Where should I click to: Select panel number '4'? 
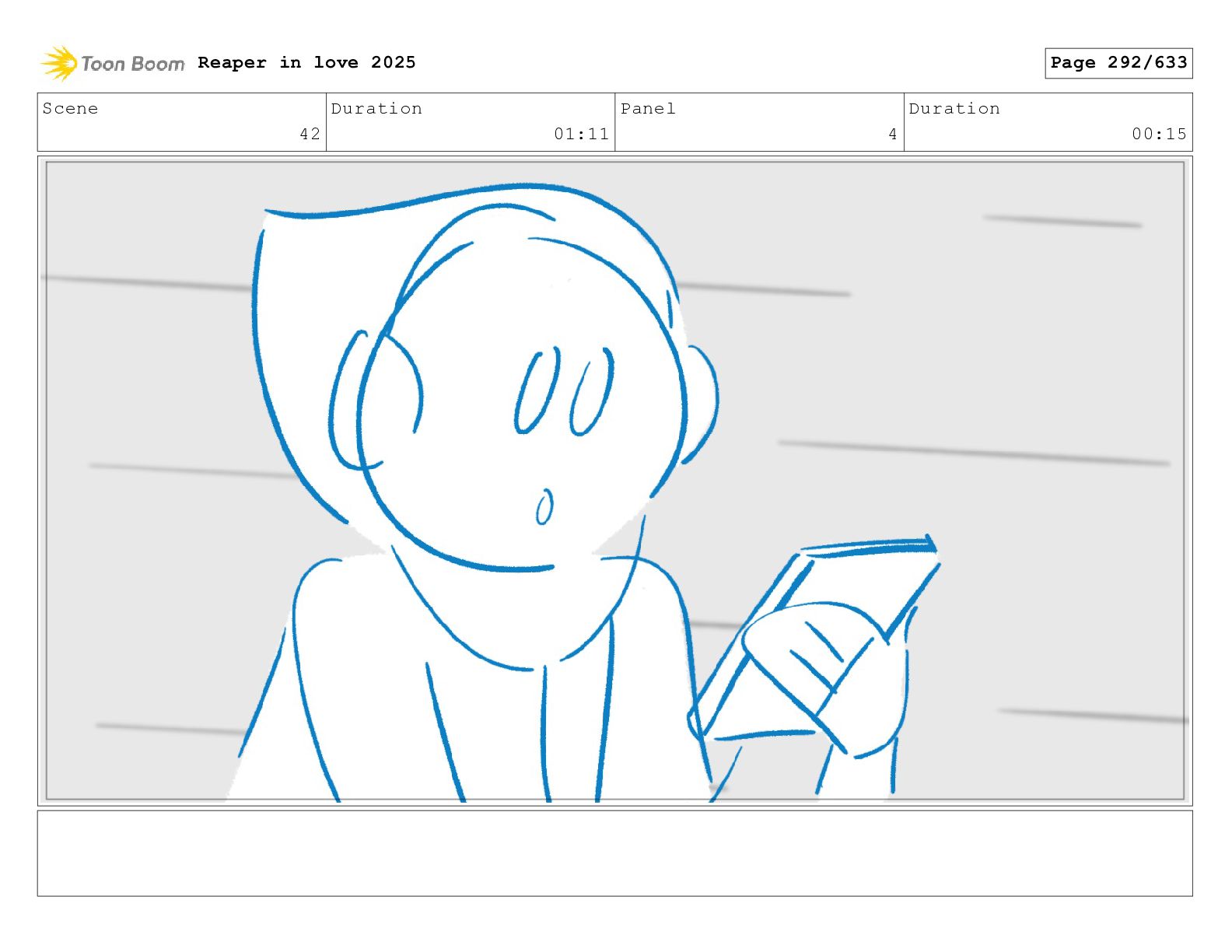point(893,134)
